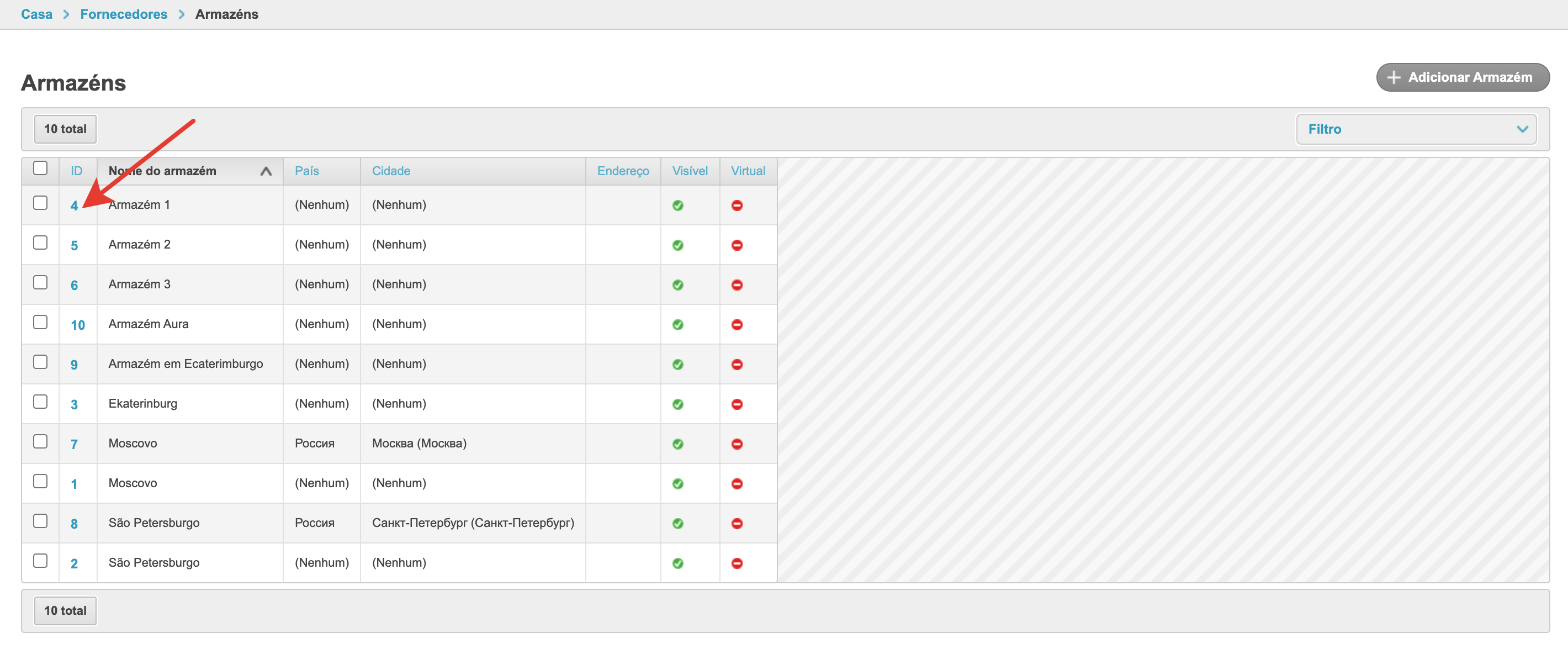Toggle the select-all checkbox in table header

point(40,168)
